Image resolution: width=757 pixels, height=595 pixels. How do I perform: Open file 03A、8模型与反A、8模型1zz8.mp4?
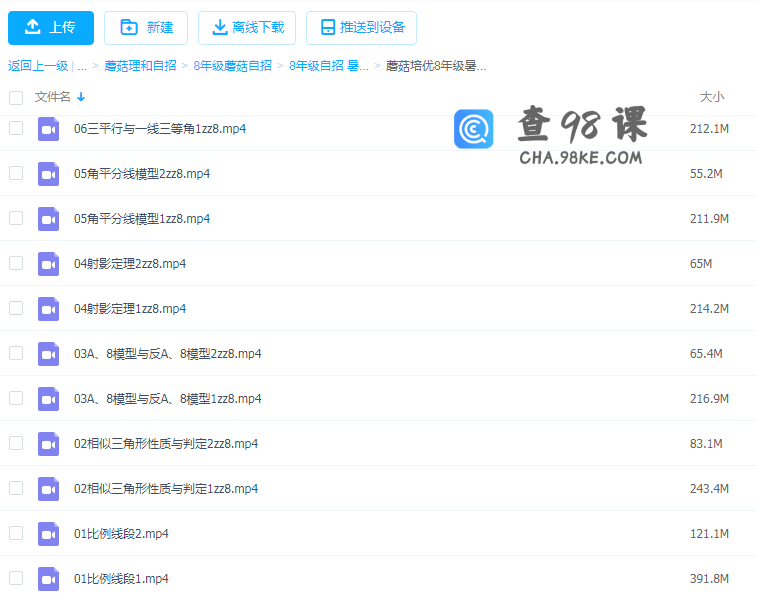point(168,399)
